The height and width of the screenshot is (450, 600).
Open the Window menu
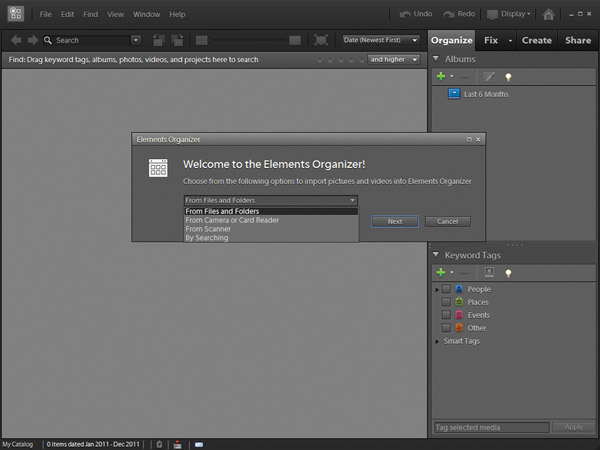(147, 15)
